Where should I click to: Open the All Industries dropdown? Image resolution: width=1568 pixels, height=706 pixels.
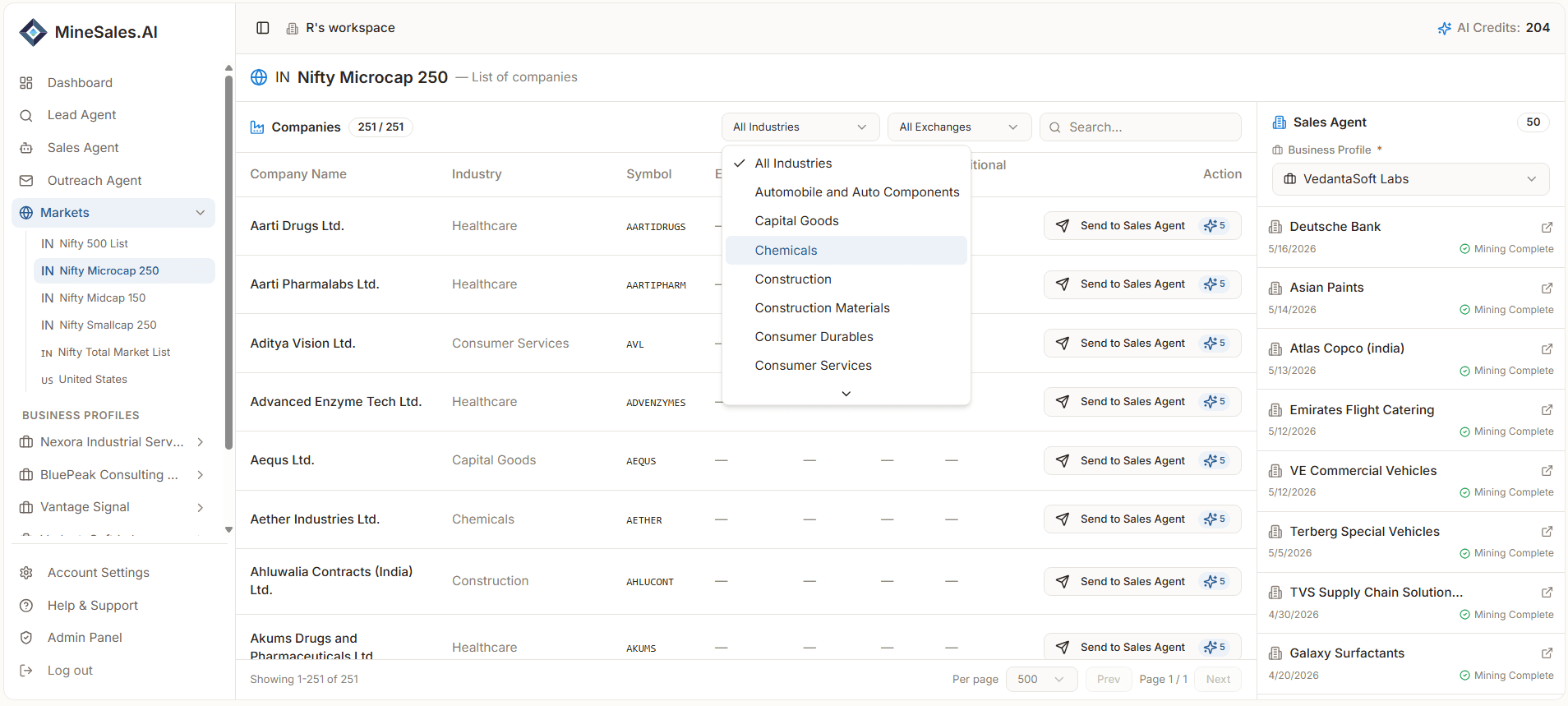800,127
